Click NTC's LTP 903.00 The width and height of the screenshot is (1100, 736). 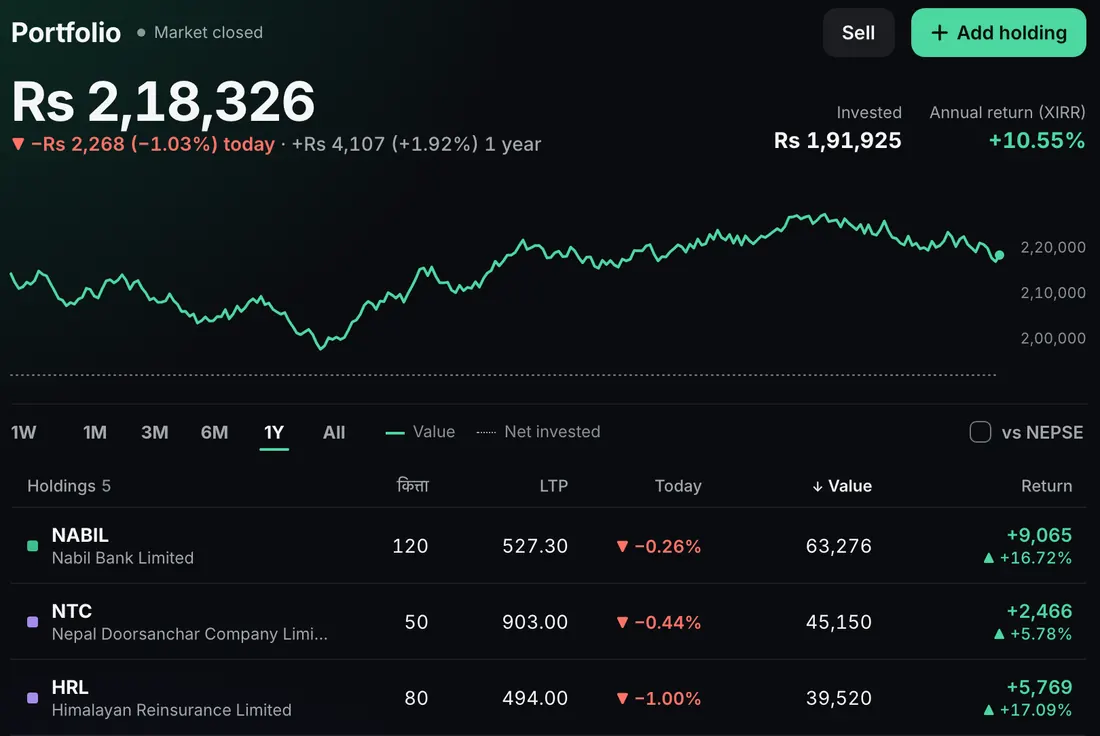(535, 622)
